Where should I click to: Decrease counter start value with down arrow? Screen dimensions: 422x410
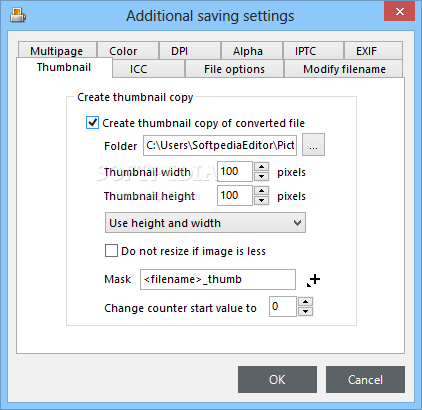(306, 311)
